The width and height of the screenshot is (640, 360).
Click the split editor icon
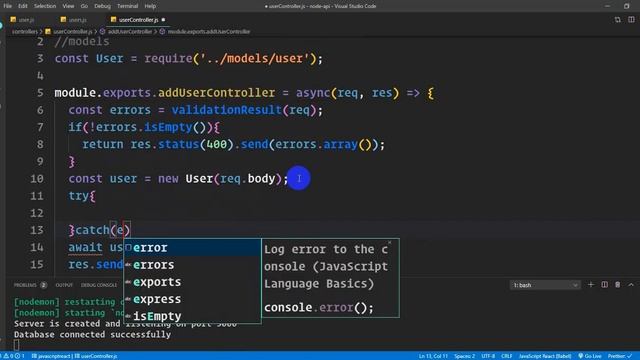(631, 20)
